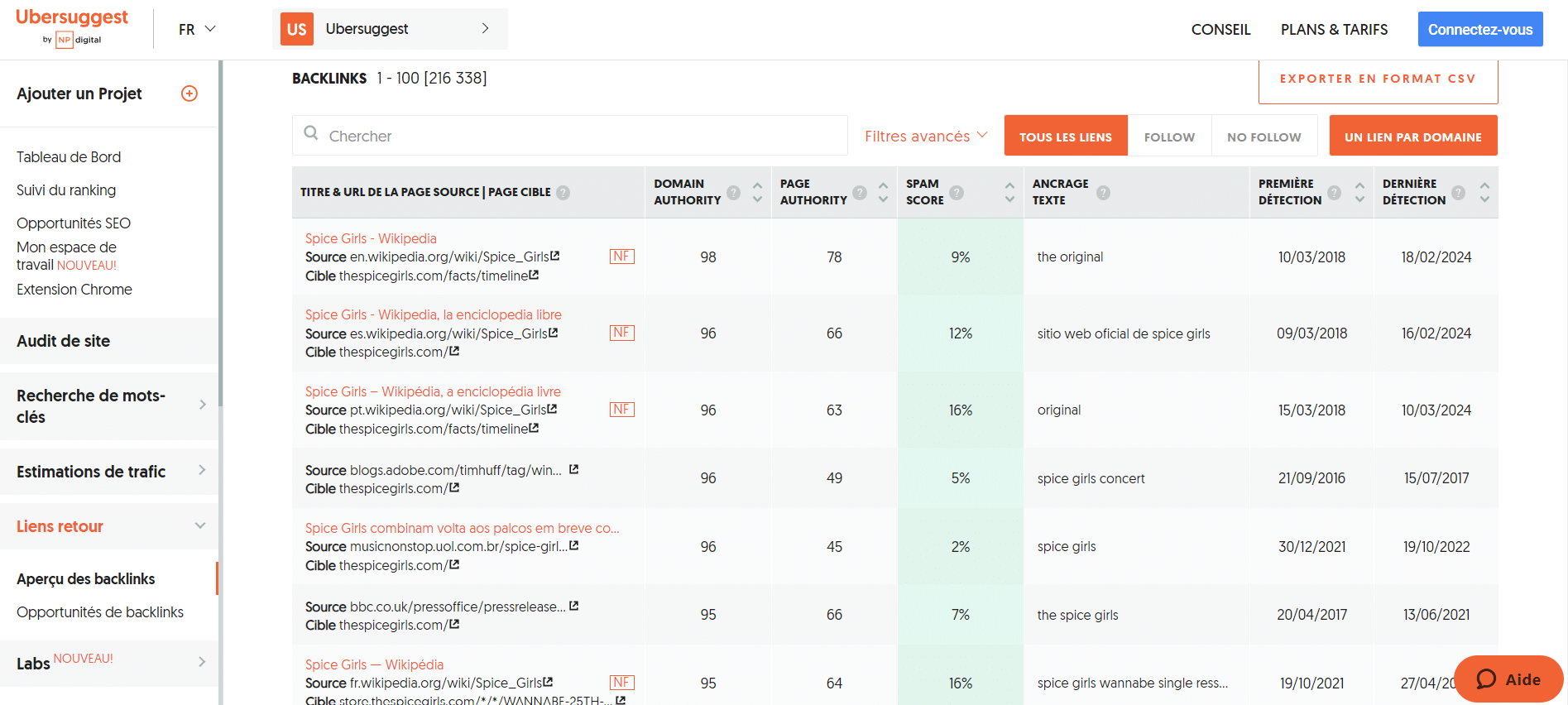This screenshot has height=705, width=1568.
Task: Open the Conseil link
Action: (1220, 30)
